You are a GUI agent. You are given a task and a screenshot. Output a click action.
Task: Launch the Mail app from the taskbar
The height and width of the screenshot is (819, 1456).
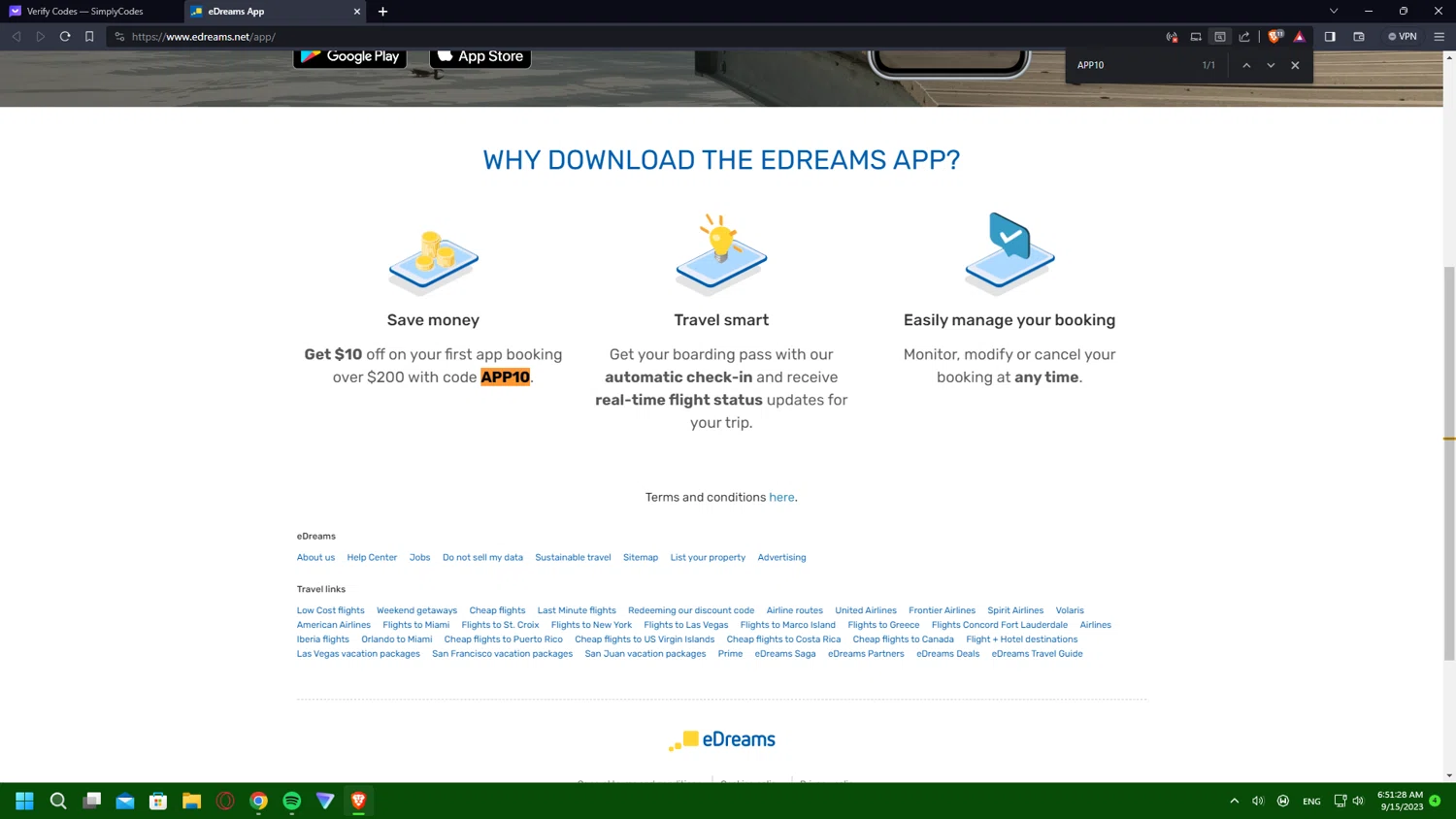[x=125, y=801]
